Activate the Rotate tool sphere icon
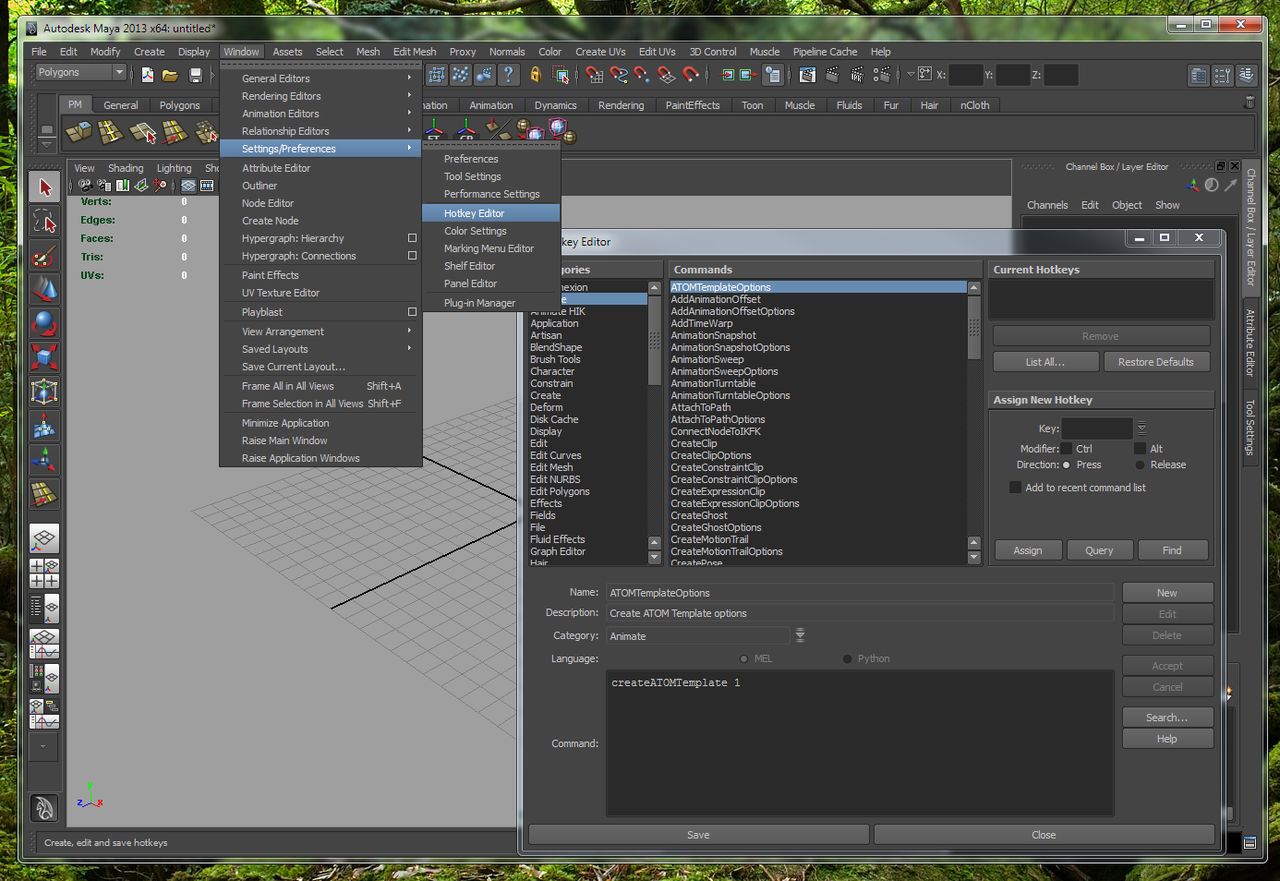This screenshot has height=881, width=1280. pos(44,323)
